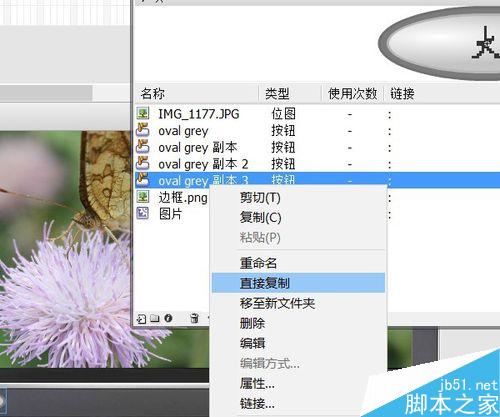Click the oval grey button symbol icon
This screenshot has height=417, width=500.
click(x=143, y=130)
